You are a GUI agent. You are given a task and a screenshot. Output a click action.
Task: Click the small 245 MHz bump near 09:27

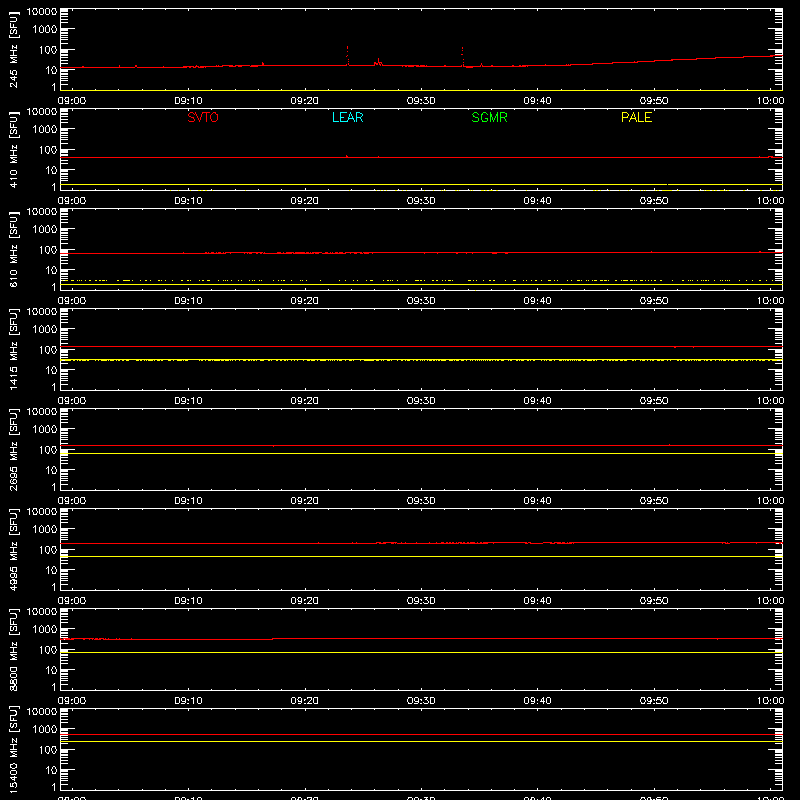coord(379,62)
